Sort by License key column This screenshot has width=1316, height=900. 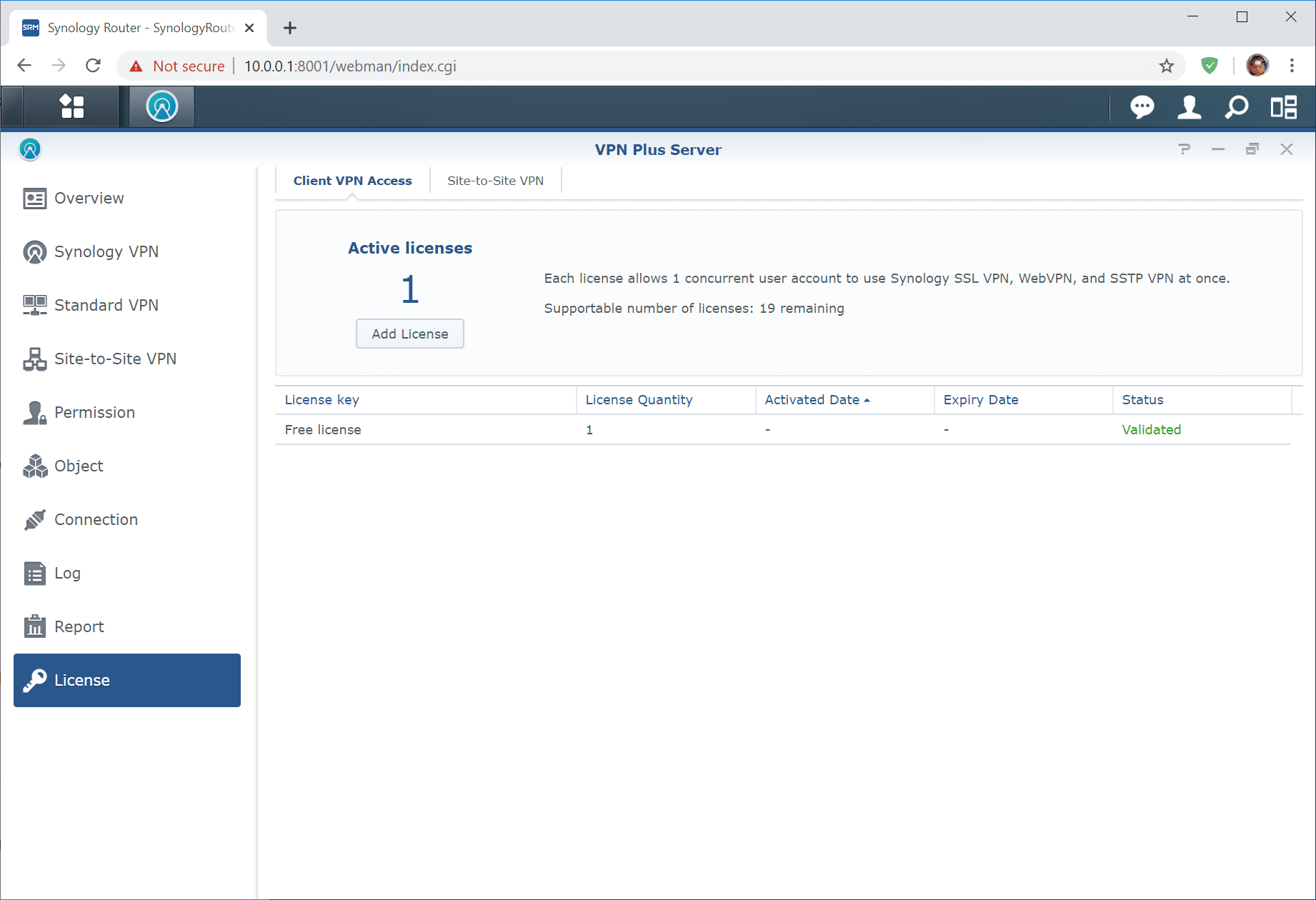[x=426, y=400]
